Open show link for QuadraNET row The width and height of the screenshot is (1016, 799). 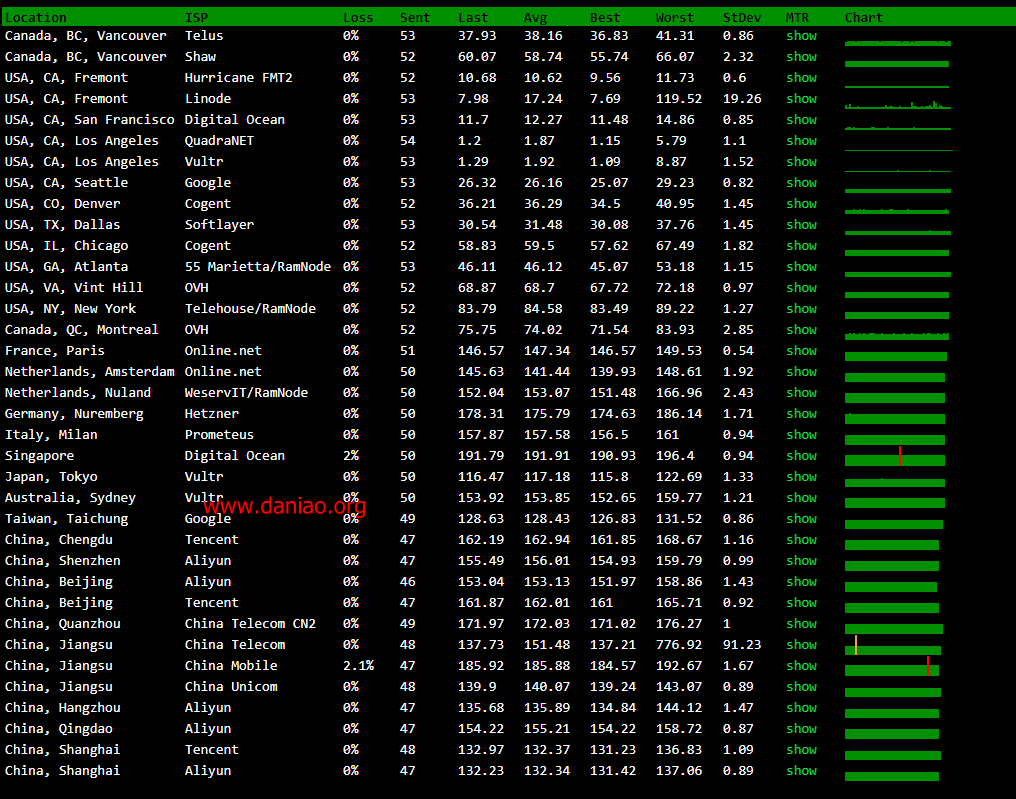click(802, 141)
